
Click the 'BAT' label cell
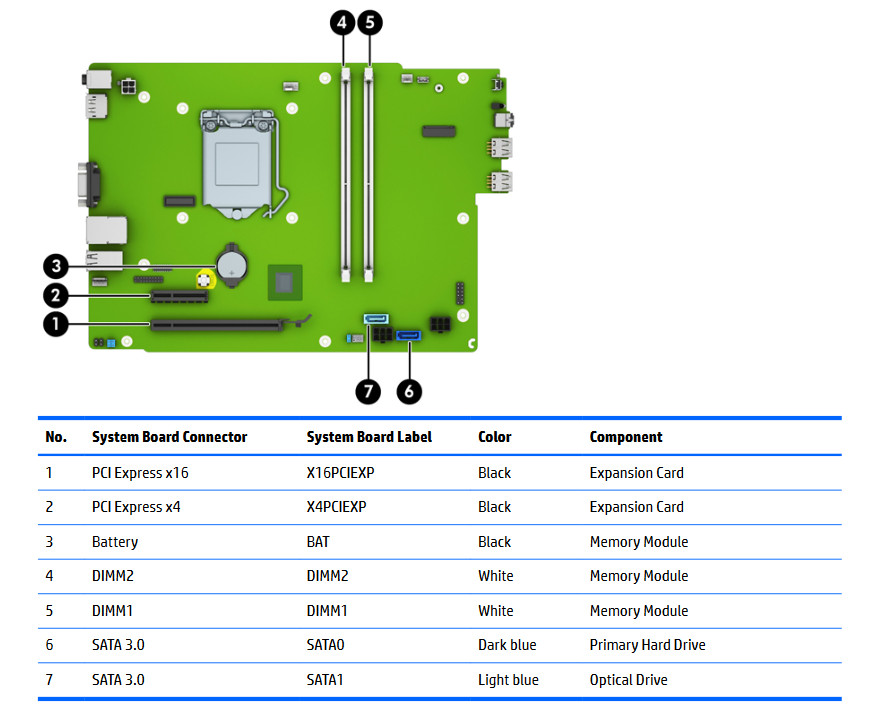coord(318,542)
